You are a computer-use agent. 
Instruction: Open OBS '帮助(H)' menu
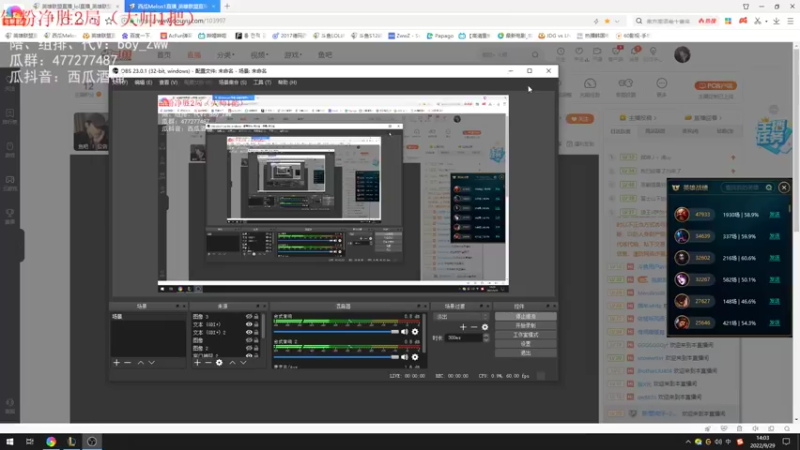click(287, 82)
